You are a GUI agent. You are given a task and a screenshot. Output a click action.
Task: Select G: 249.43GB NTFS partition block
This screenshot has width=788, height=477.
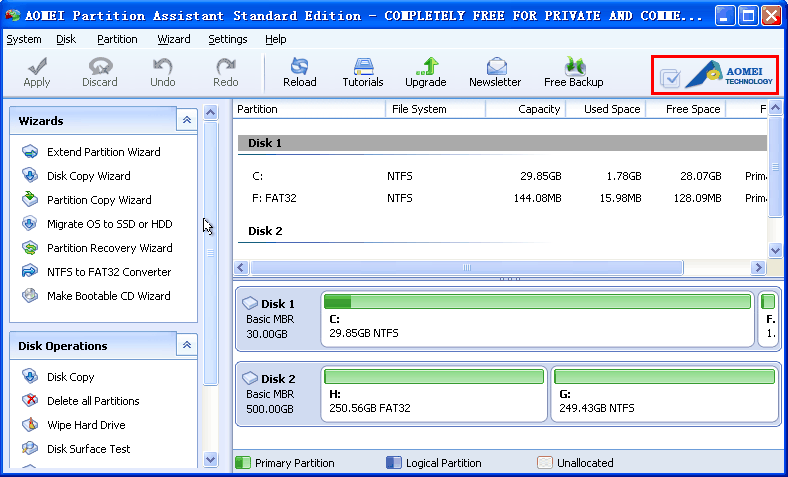click(x=665, y=394)
